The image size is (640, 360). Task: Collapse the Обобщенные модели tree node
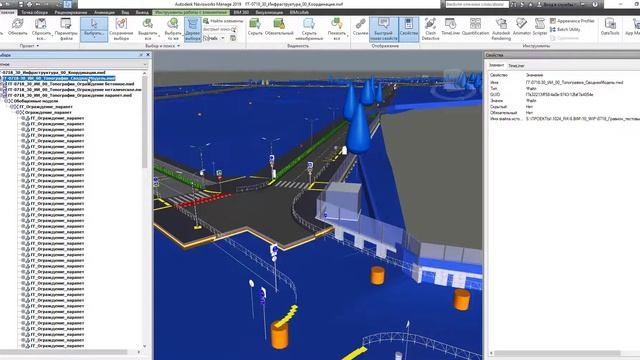tap(6, 101)
